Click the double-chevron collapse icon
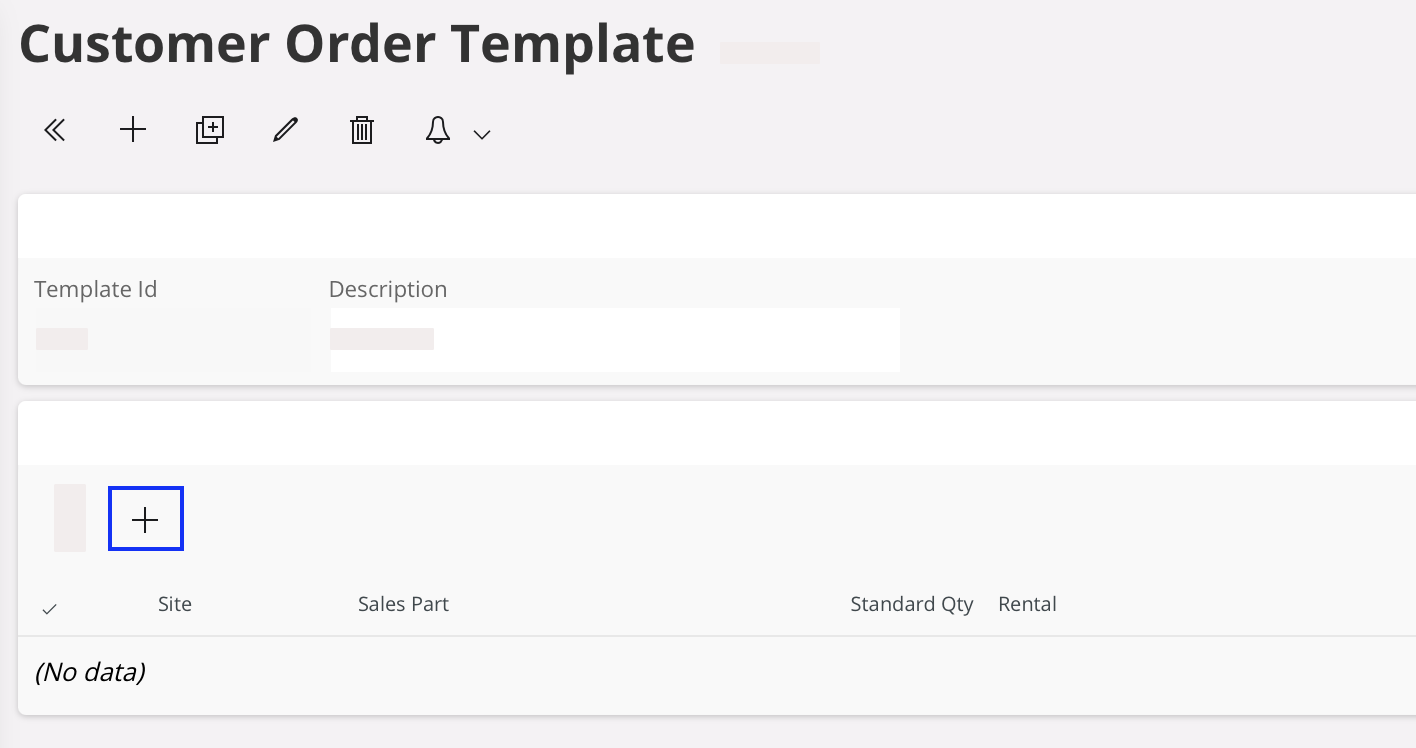The width and height of the screenshot is (1416, 748). point(55,130)
